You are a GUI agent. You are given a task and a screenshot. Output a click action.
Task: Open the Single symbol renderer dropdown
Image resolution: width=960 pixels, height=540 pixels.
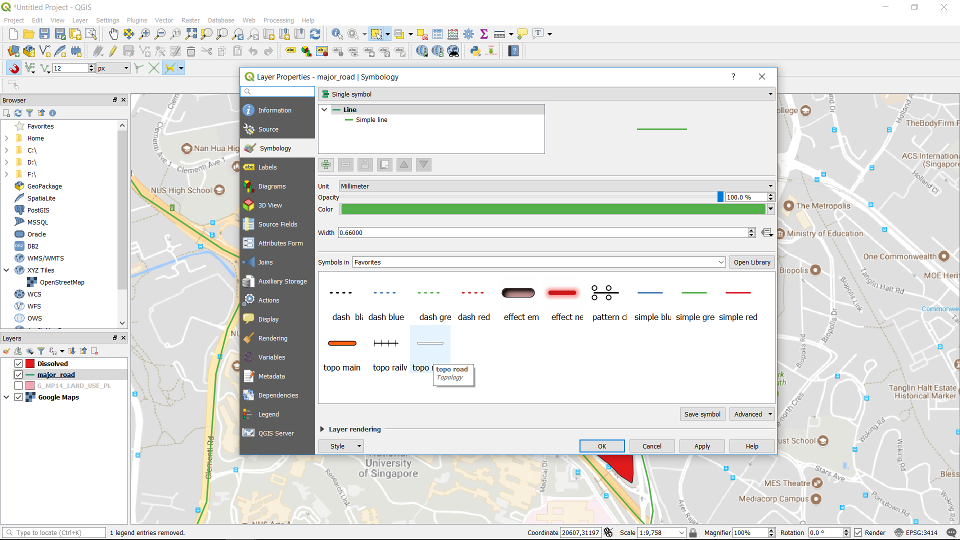[545, 94]
